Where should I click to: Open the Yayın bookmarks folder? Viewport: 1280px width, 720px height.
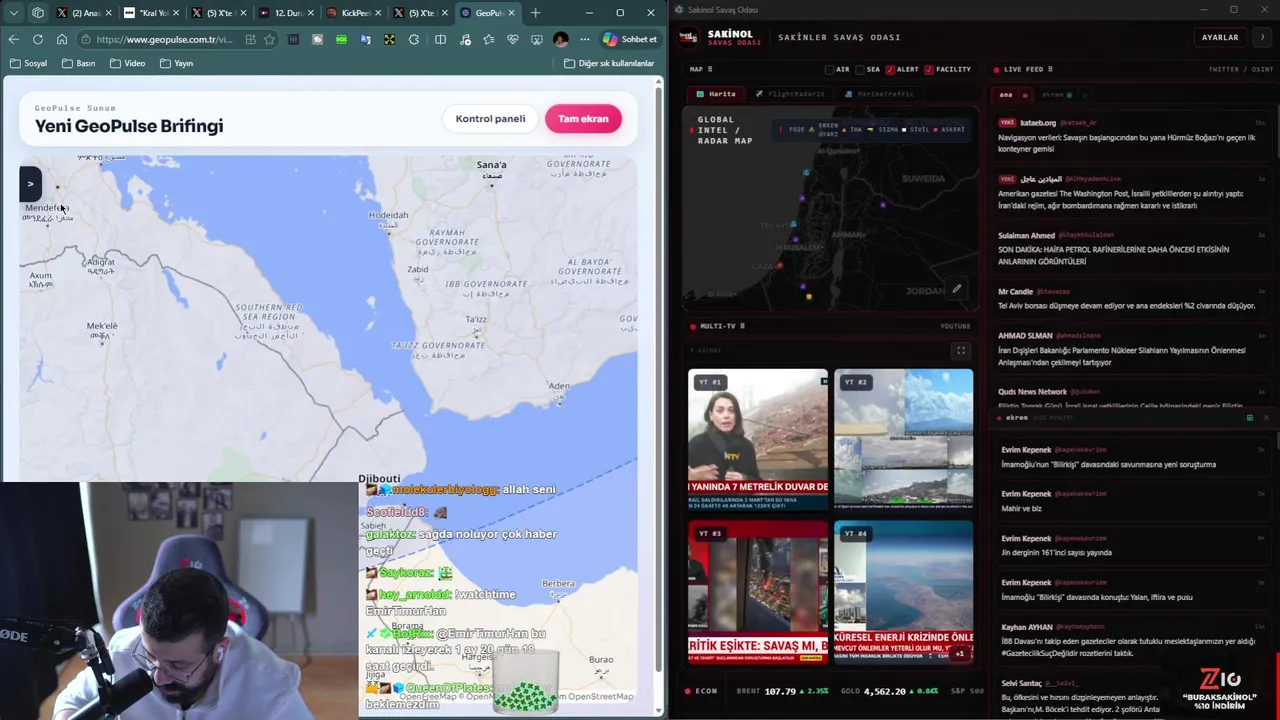pyautogui.click(x=175, y=63)
